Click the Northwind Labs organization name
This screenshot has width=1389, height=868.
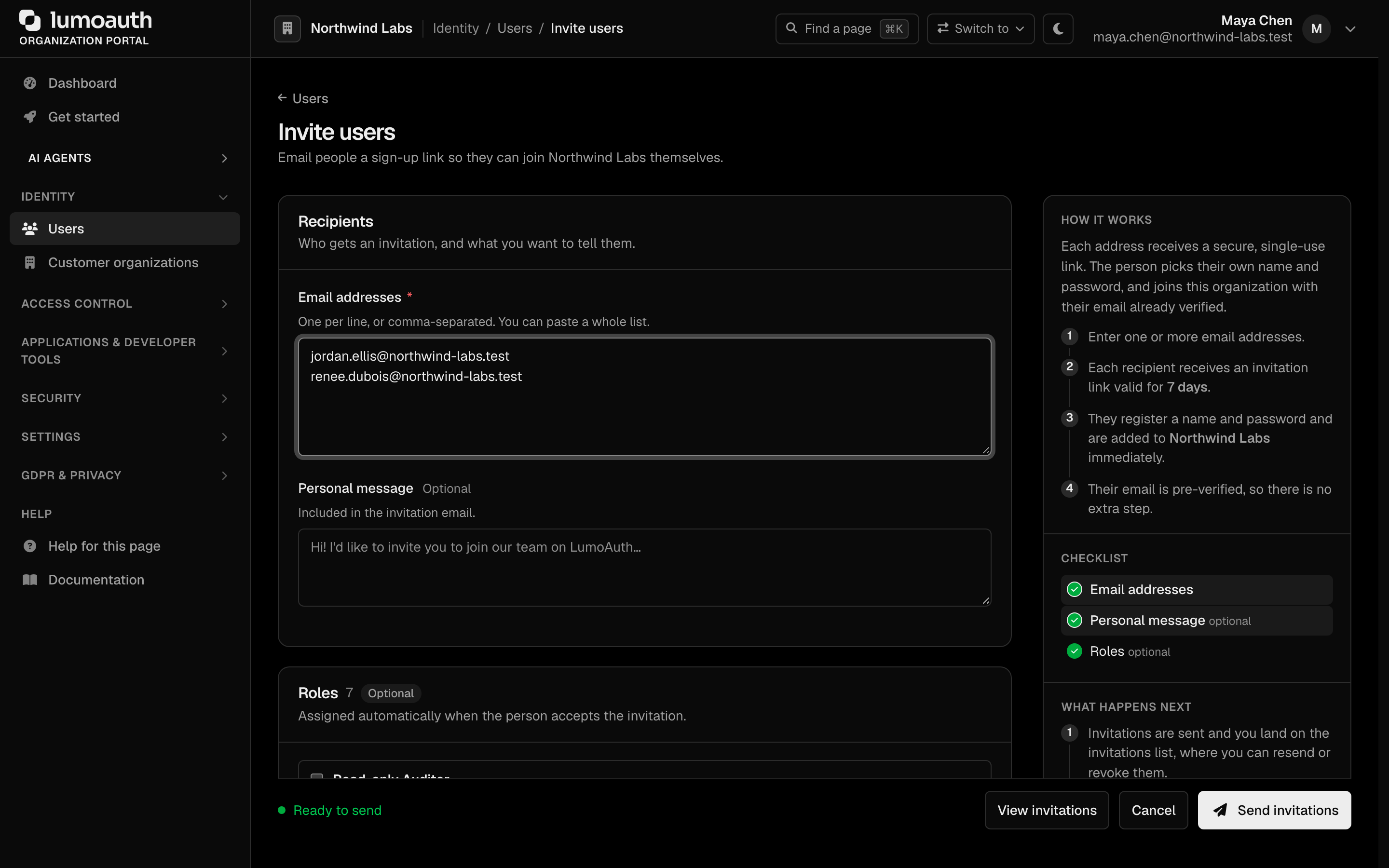pos(361,28)
